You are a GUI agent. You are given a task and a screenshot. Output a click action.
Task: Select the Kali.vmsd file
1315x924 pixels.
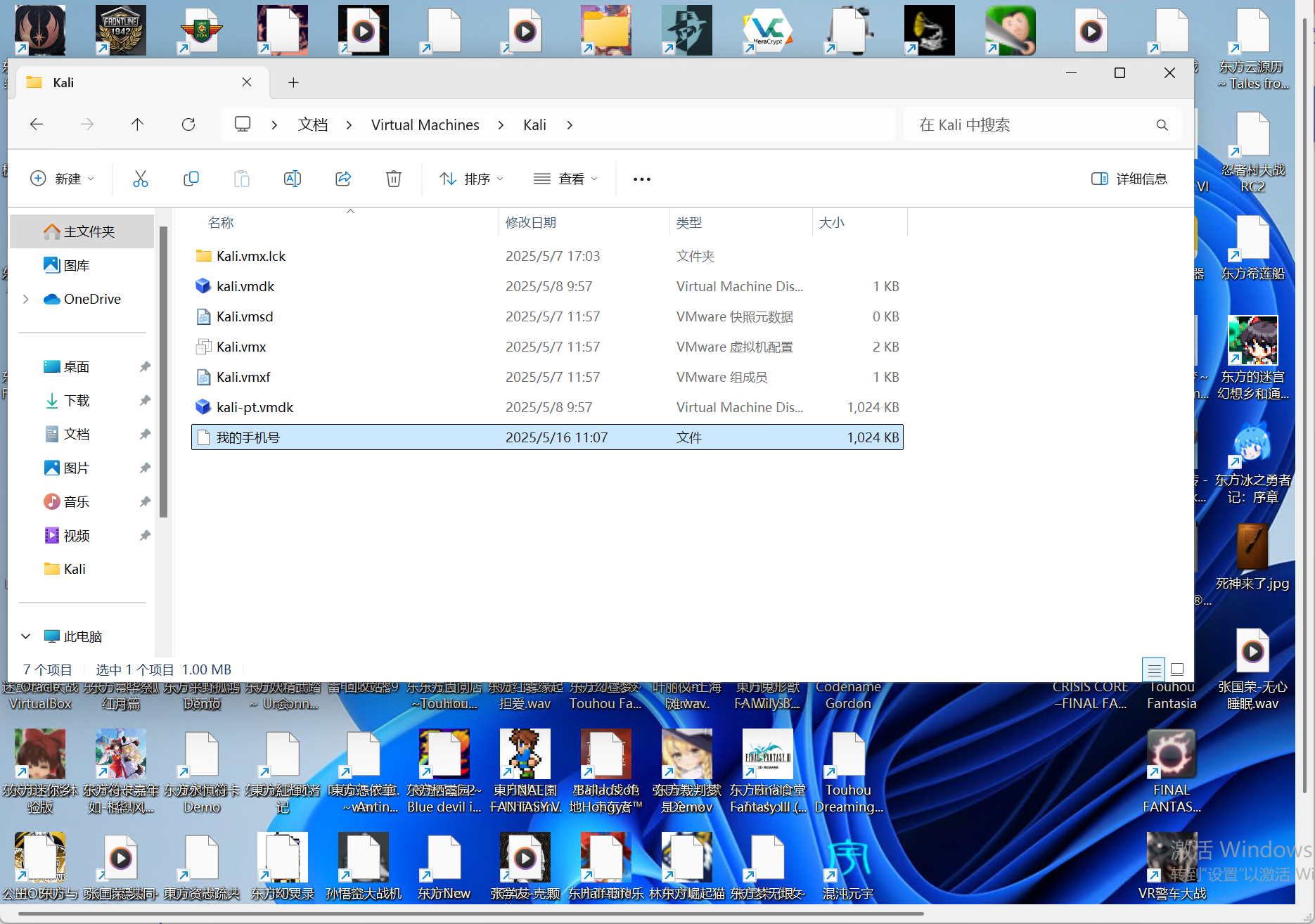[x=547, y=316]
